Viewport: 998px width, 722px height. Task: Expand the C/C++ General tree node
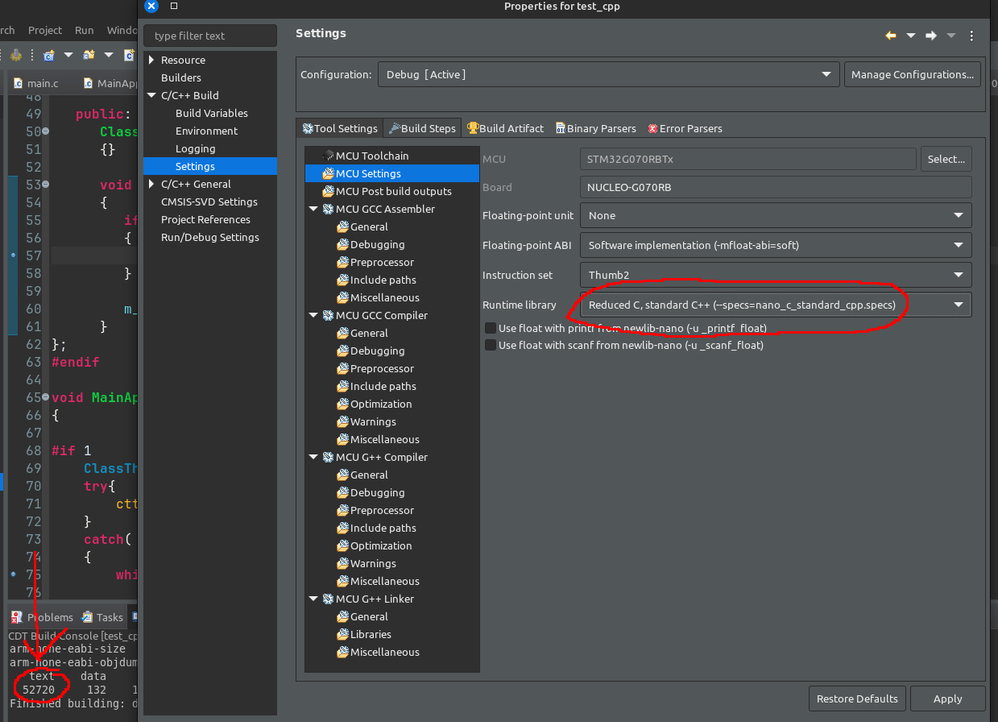152,184
